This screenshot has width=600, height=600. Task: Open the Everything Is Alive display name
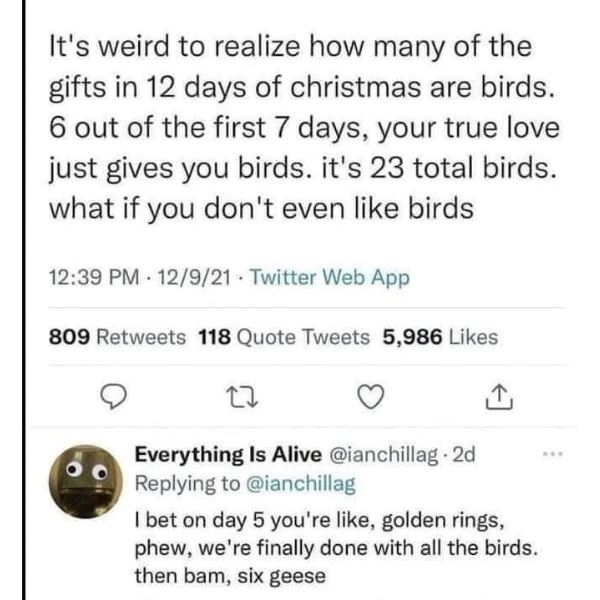[225, 454]
